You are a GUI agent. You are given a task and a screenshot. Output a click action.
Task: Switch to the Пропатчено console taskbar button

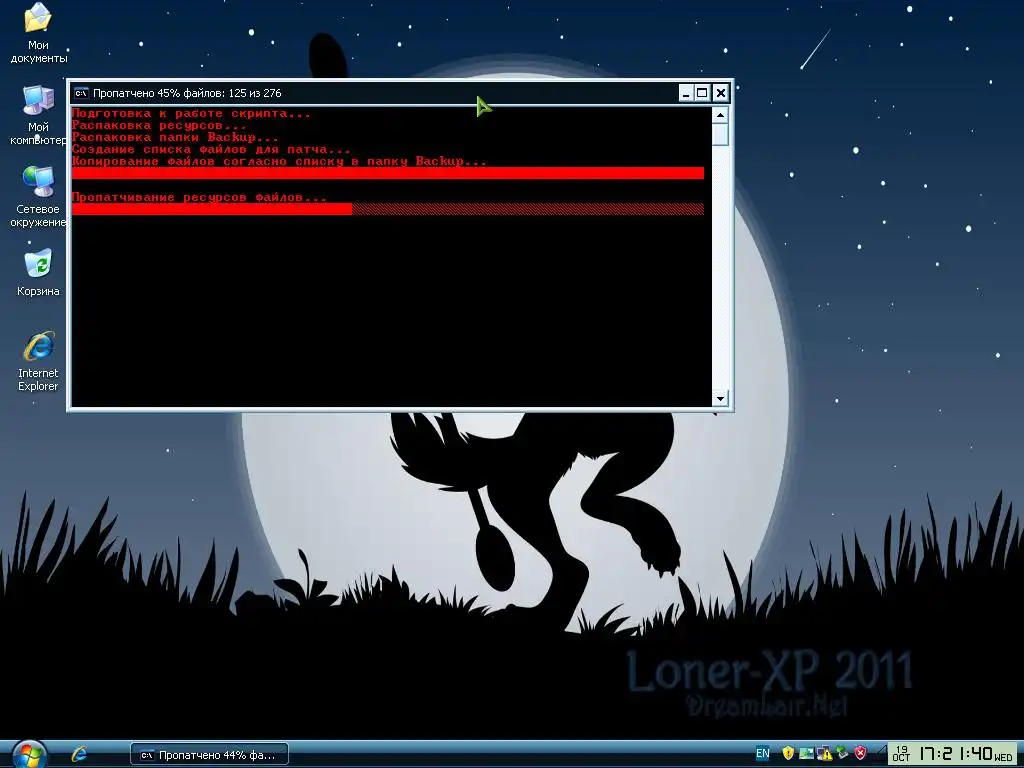pos(210,755)
